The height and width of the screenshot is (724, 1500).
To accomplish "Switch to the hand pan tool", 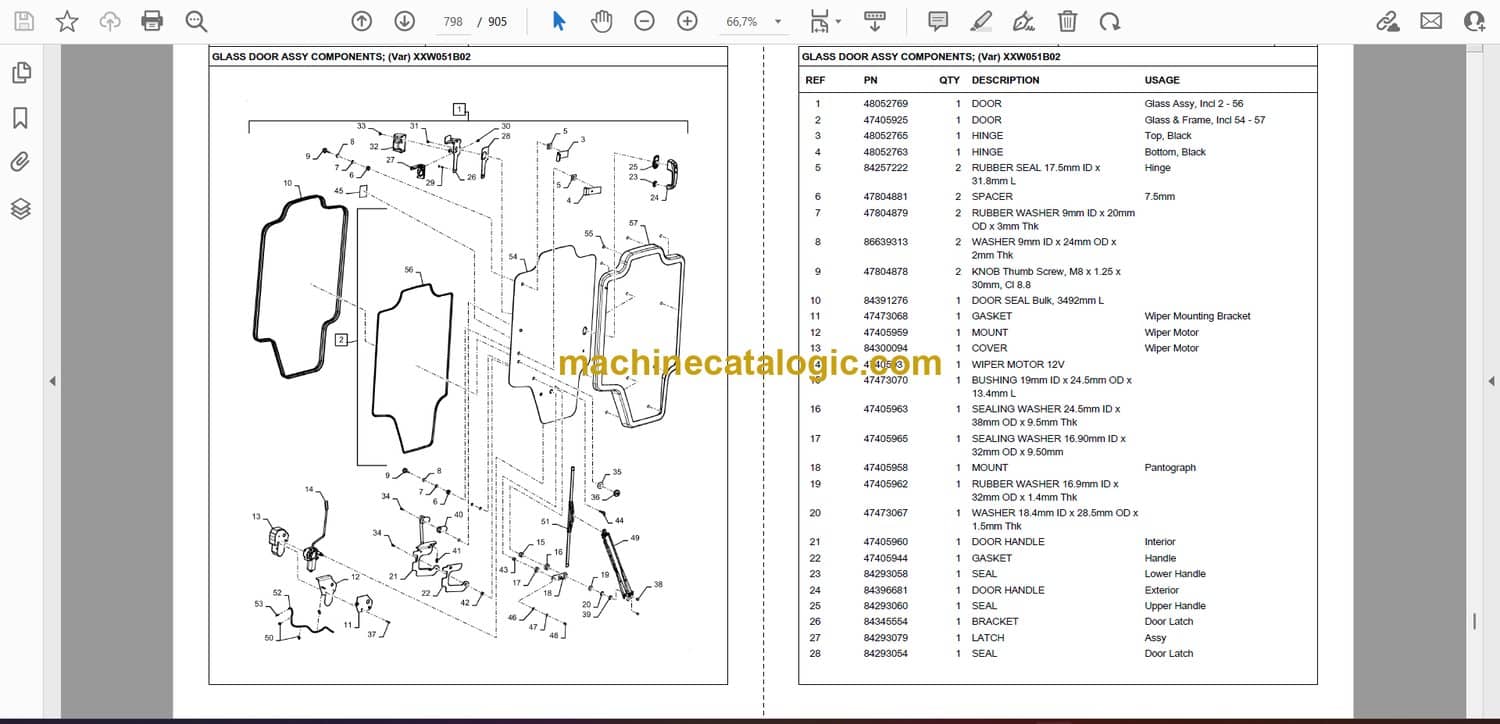I will 601,21.
